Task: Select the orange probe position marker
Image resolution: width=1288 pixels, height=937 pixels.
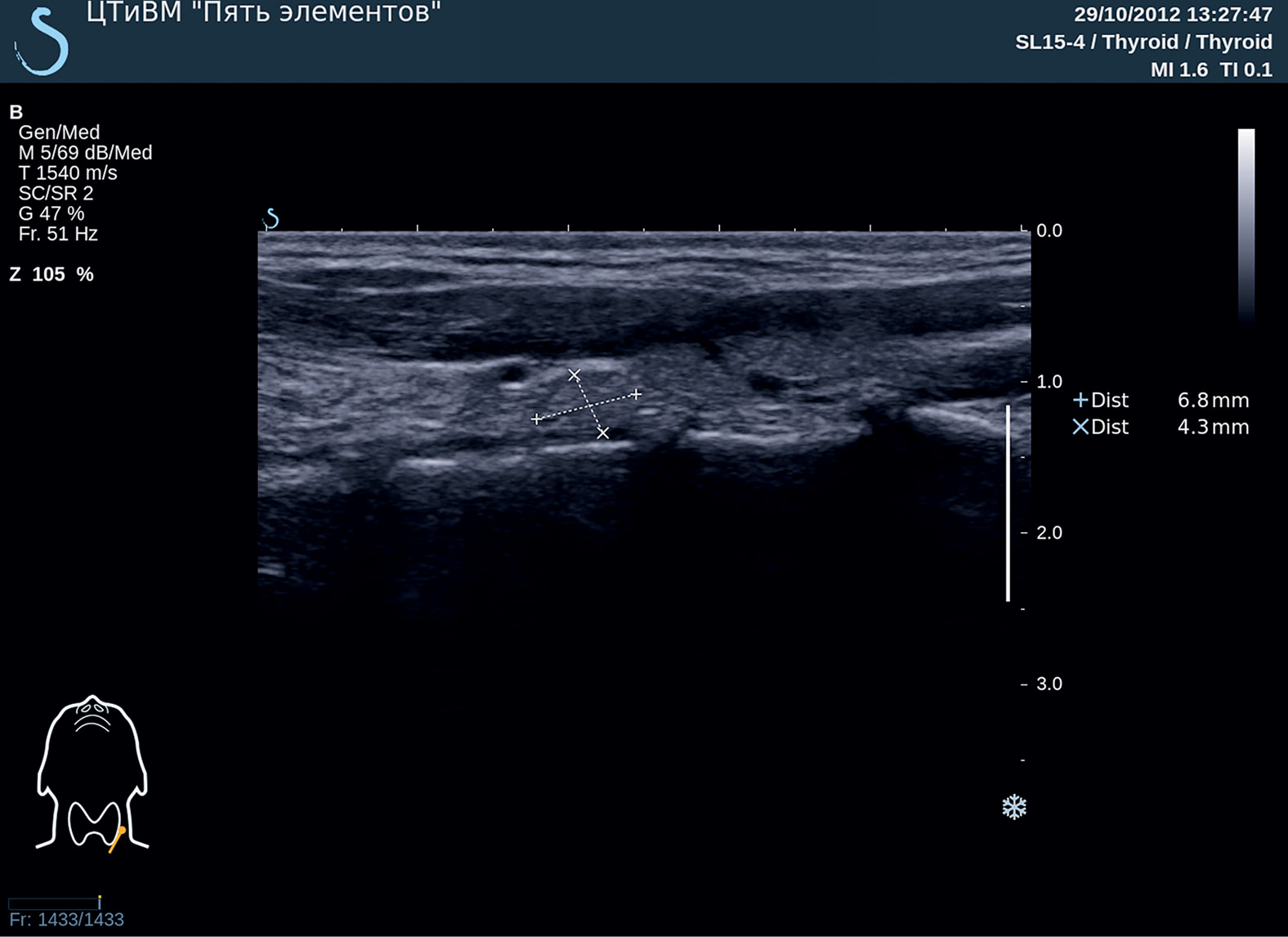Action: point(116,840)
